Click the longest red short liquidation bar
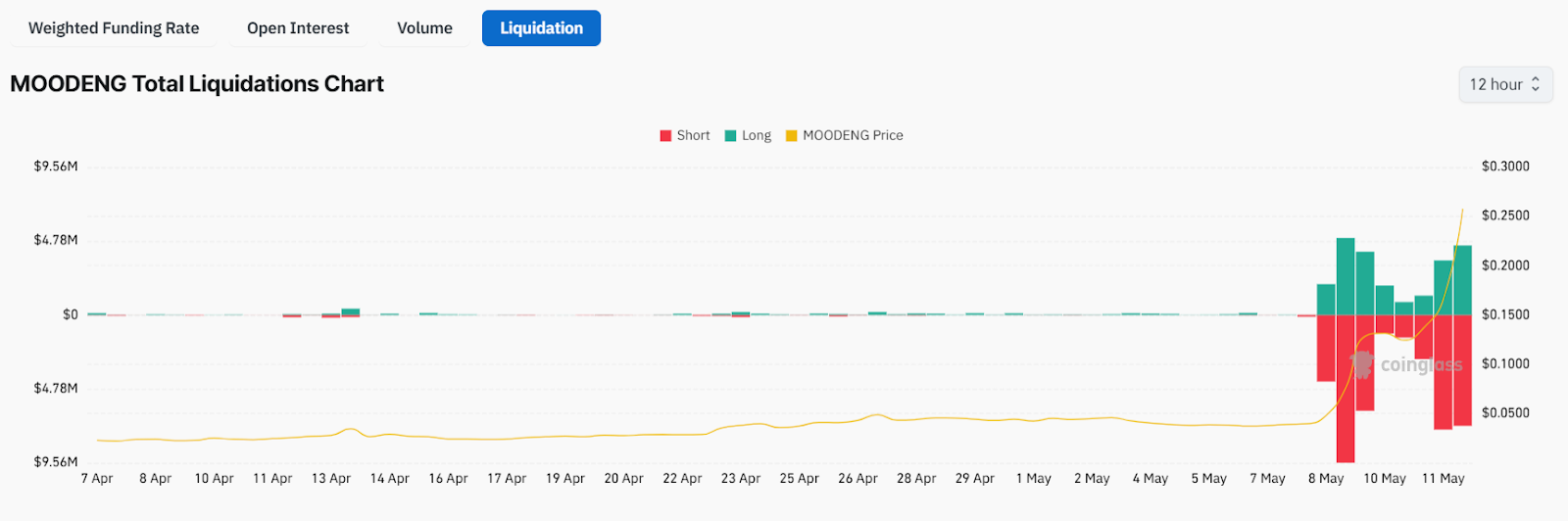The height and width of the screenshot is (521, 1568). [1346, 392]
